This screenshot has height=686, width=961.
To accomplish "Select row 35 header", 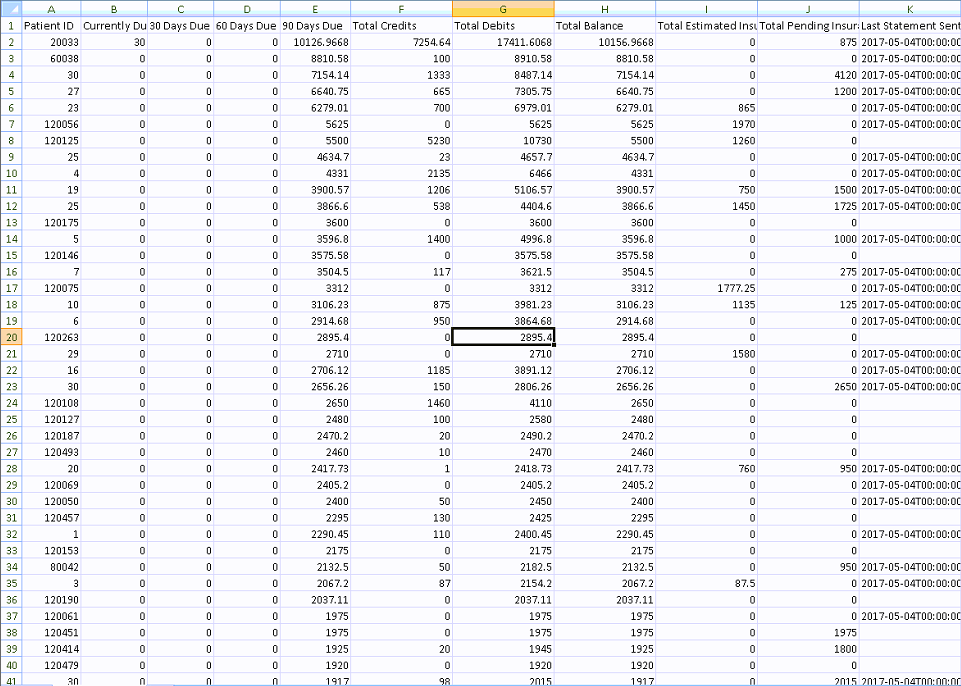I will 10,583.
